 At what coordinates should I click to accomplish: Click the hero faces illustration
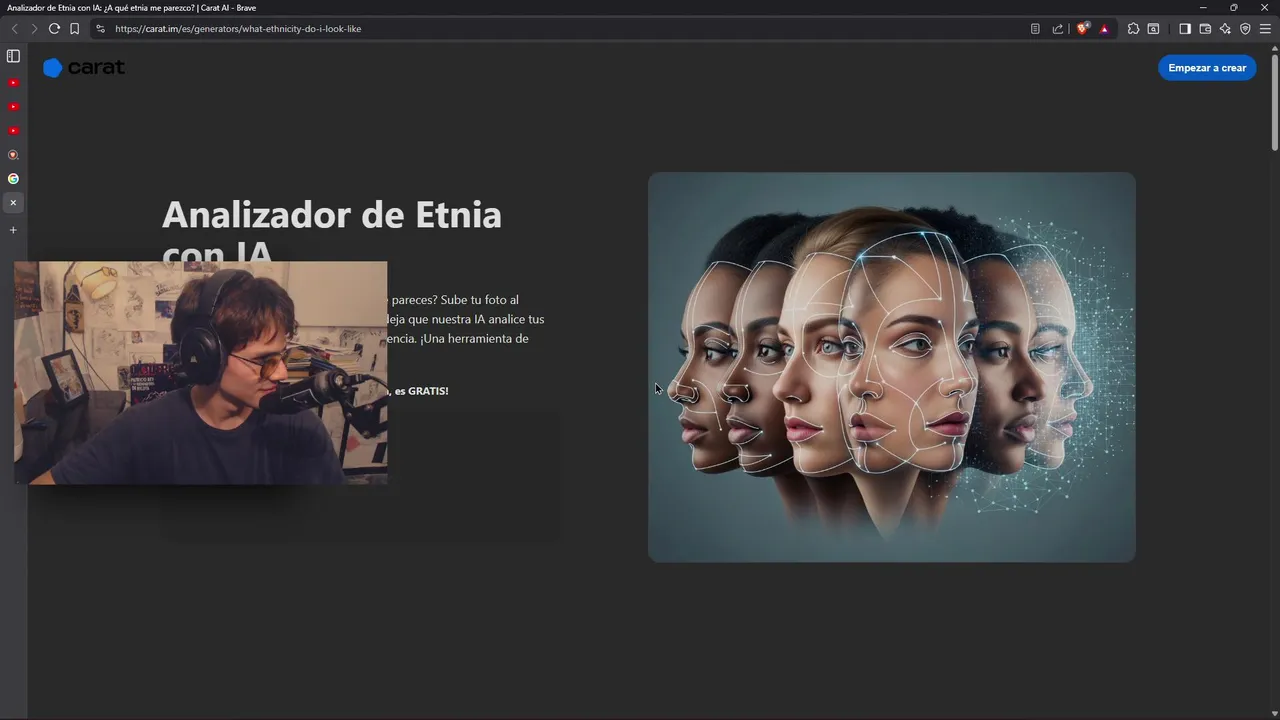tap(892, 367)
